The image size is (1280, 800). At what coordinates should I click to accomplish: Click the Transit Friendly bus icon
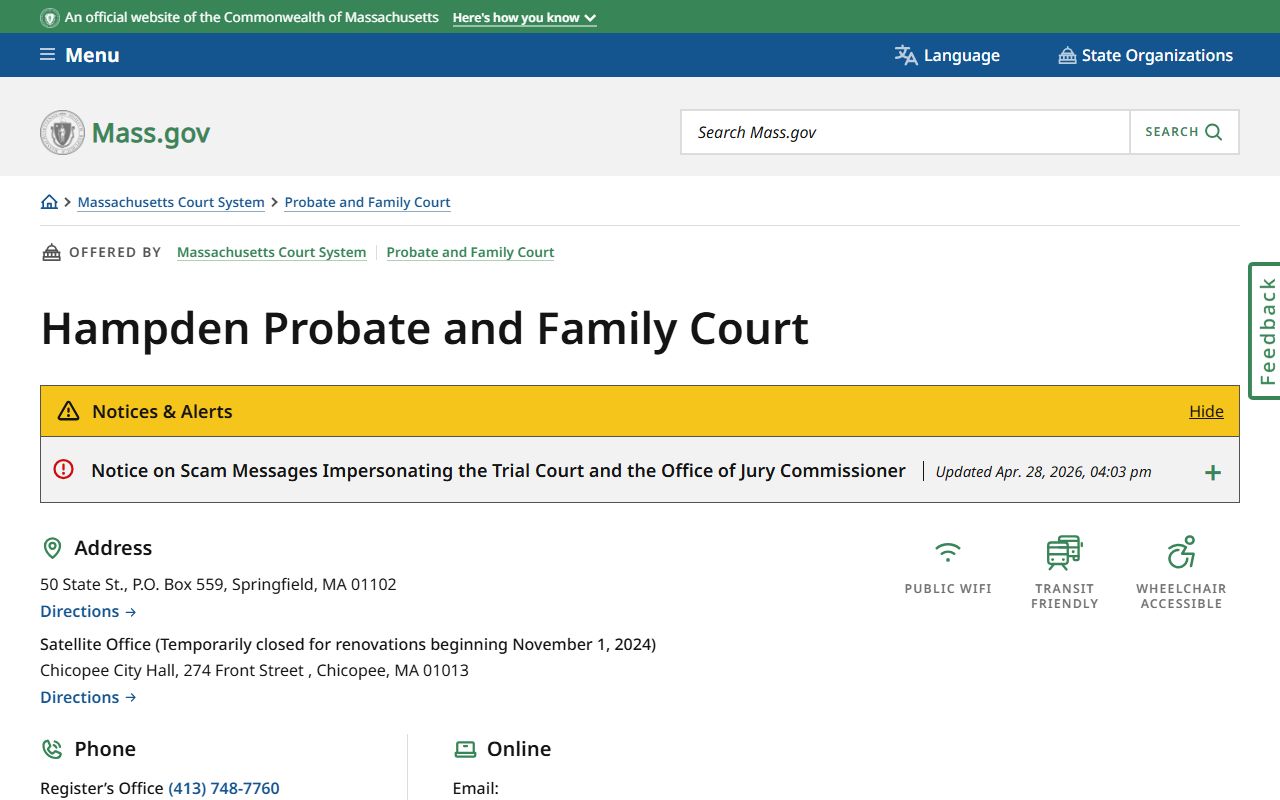coord(1064,552)
